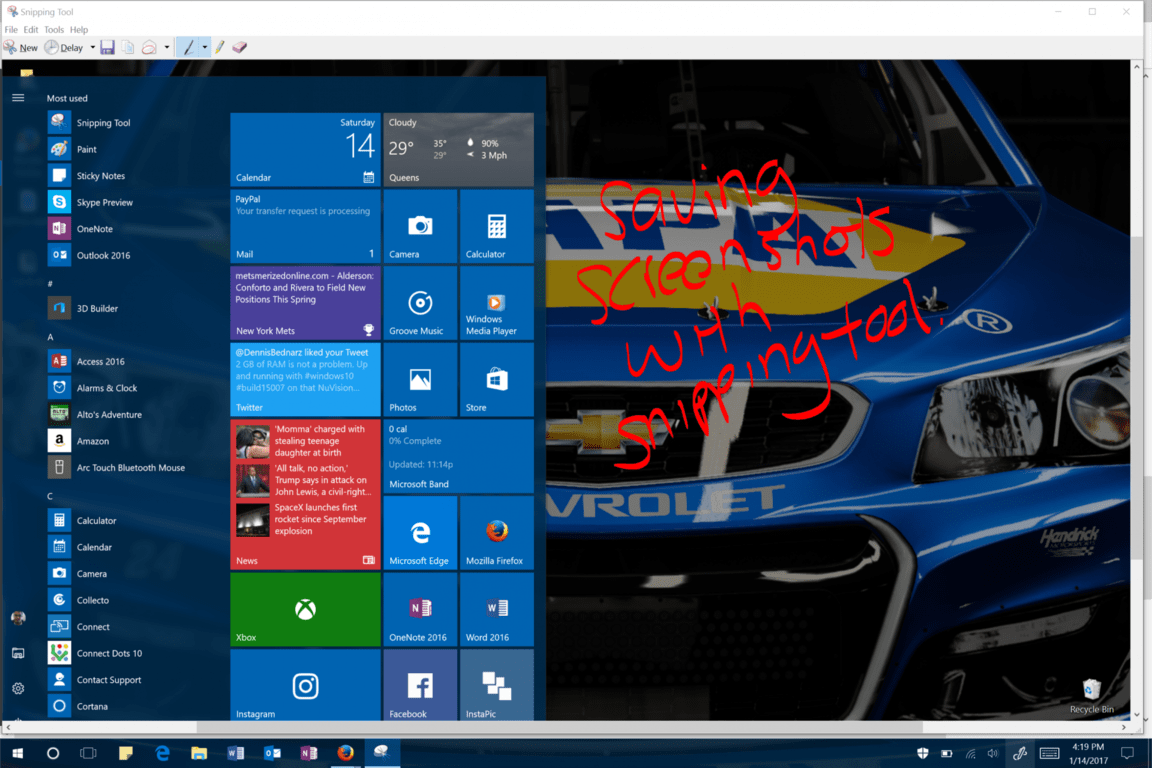Open File Explorer from the taskbar
Image resolution: width=1152 pixels, height=768 pixels.
pyautogui.click(x=199, y=753)
